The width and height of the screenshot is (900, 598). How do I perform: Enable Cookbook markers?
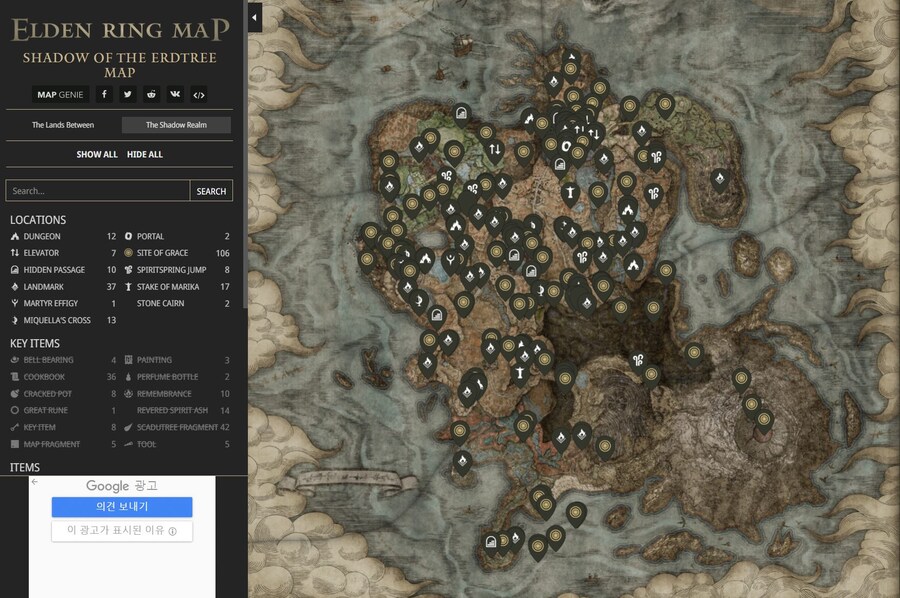[x=63, y=377]
